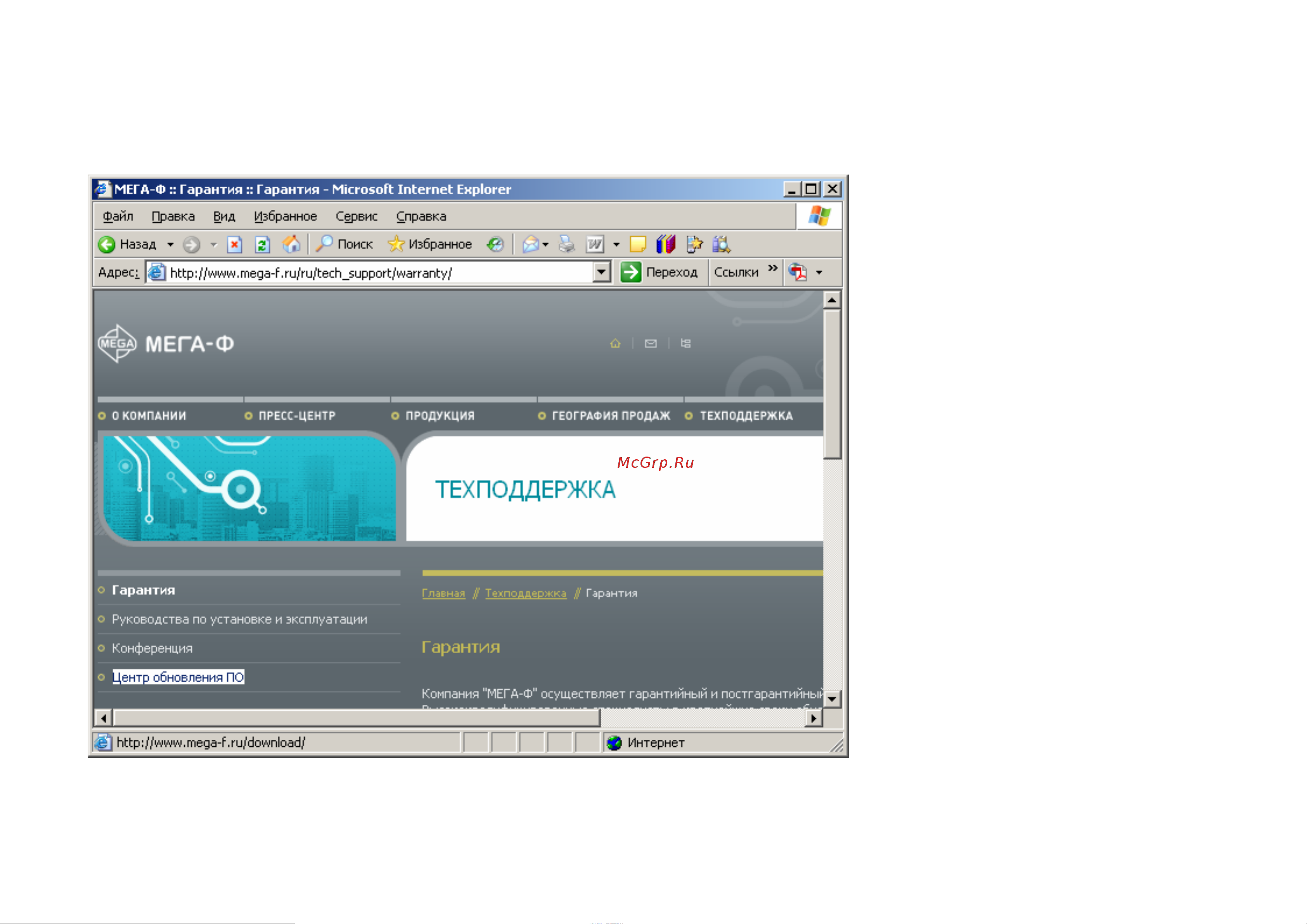Click the MEGA-Ф logo

166,343
